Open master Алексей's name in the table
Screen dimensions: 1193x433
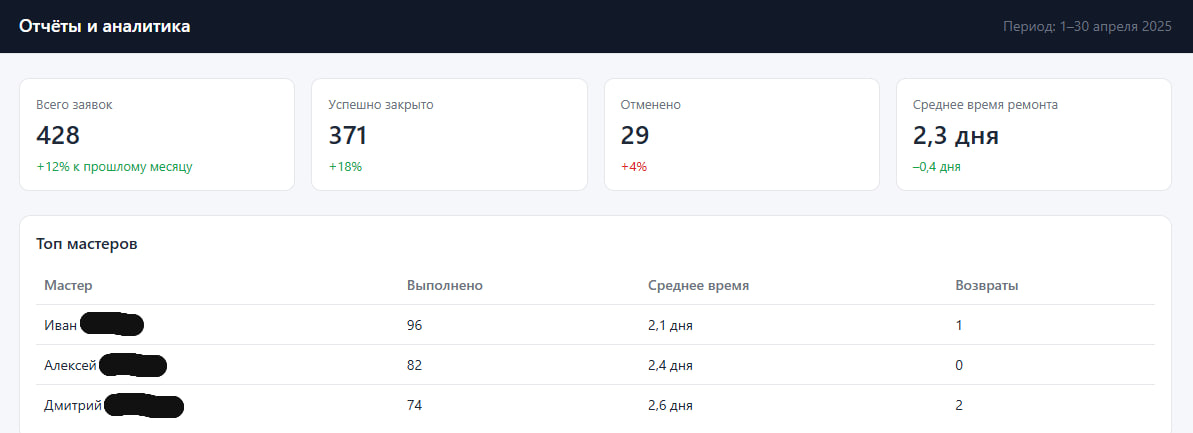point(70,366)
